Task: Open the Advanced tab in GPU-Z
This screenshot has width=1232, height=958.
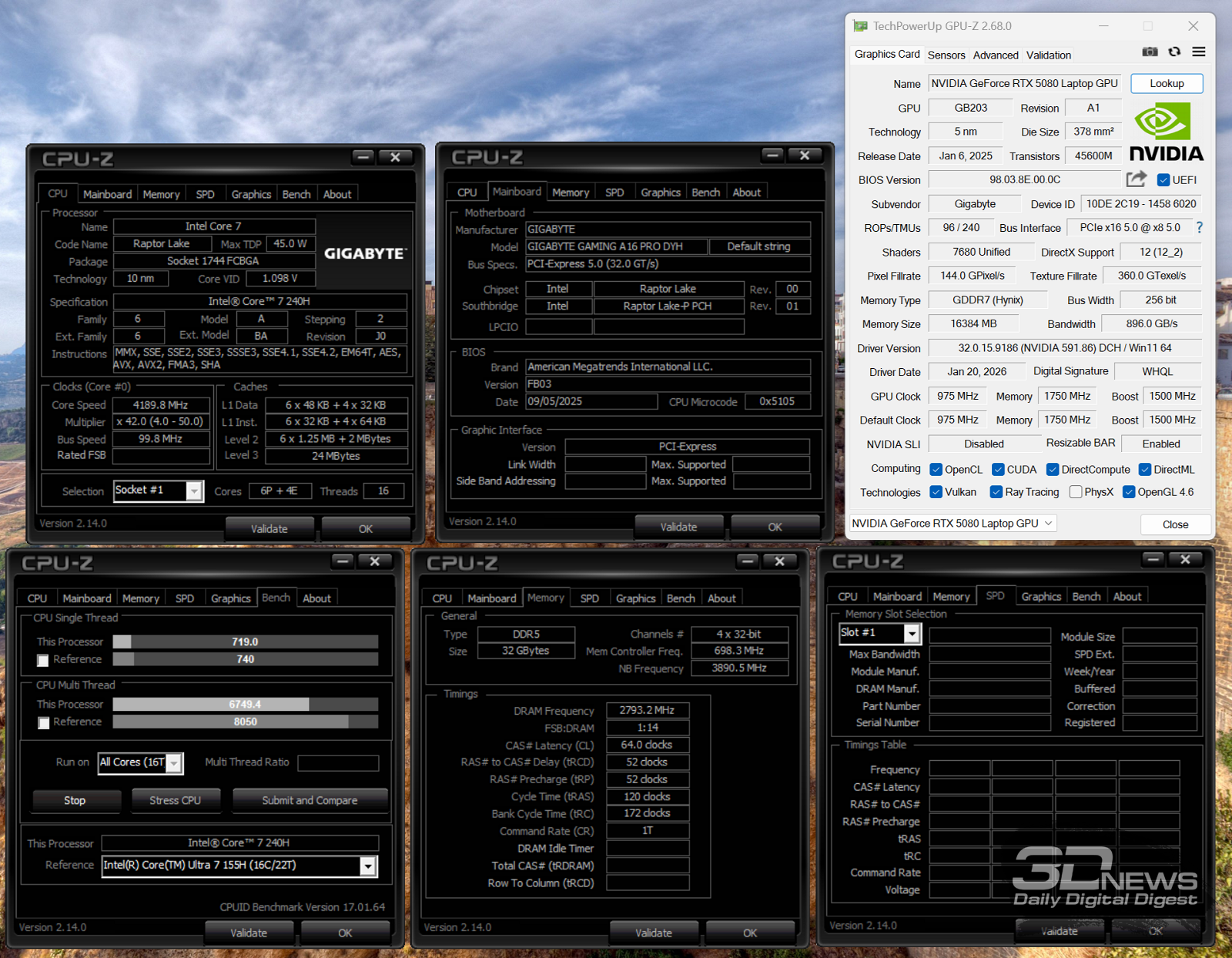Action: click(995, 55)
